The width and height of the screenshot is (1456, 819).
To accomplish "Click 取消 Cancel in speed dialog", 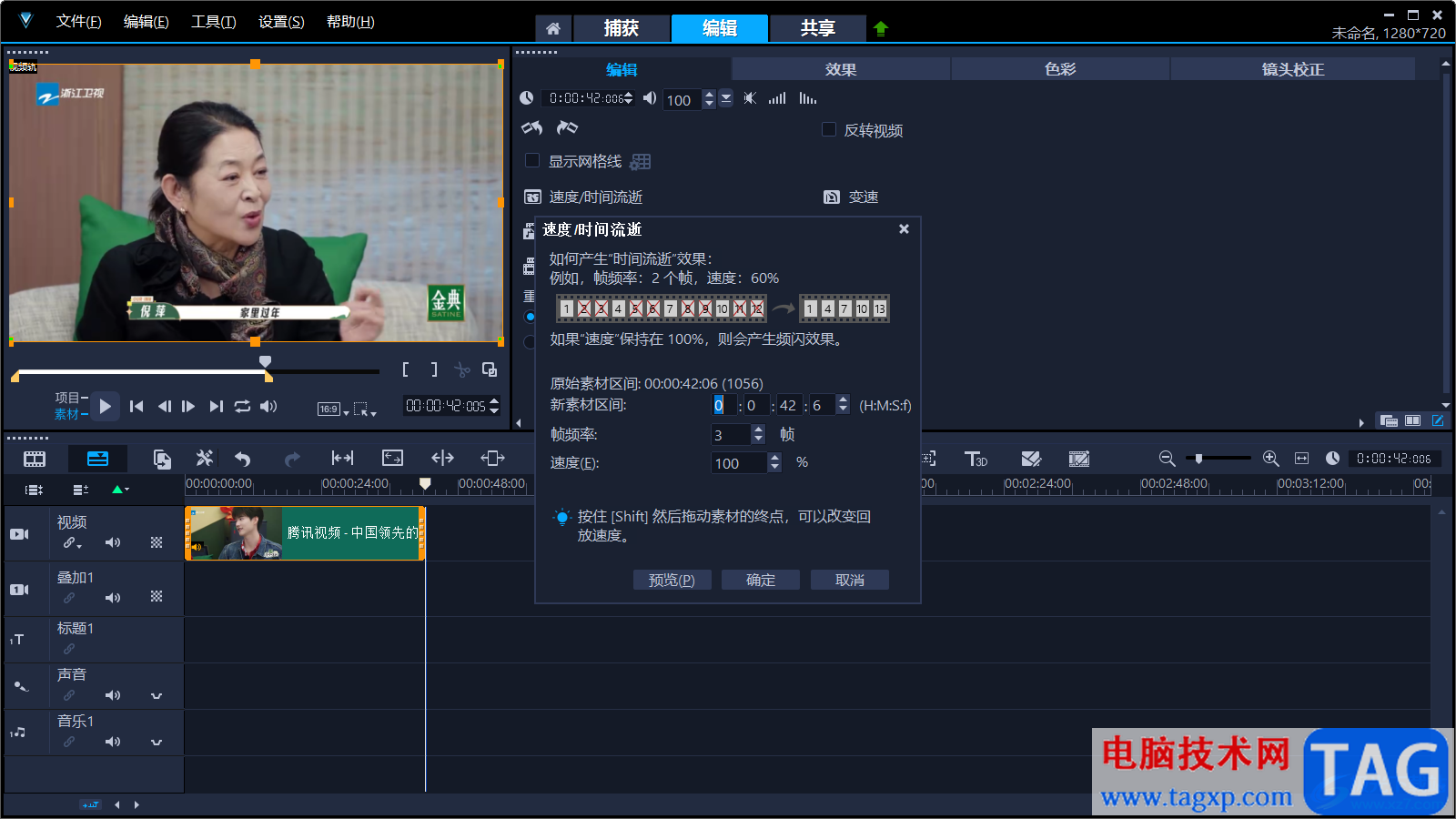I will [850, 580].
